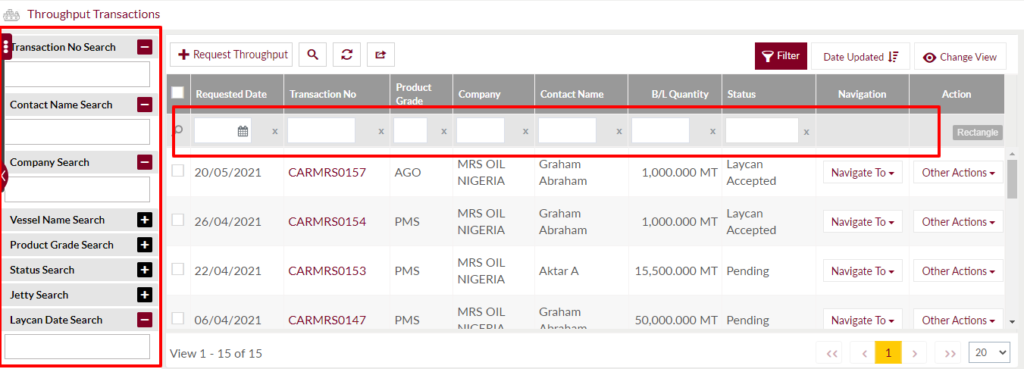Viewport: 1024px width, 369px height.
Task: Click the refresh icon in the toolbar
Action: (347, 55)
